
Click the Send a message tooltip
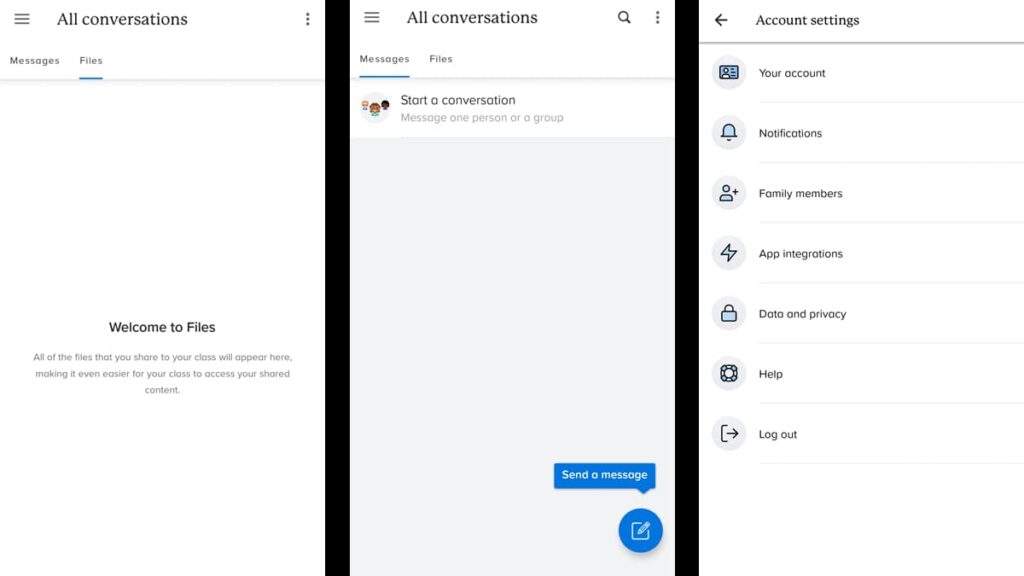pyautogui.click(x=604, y=475)
